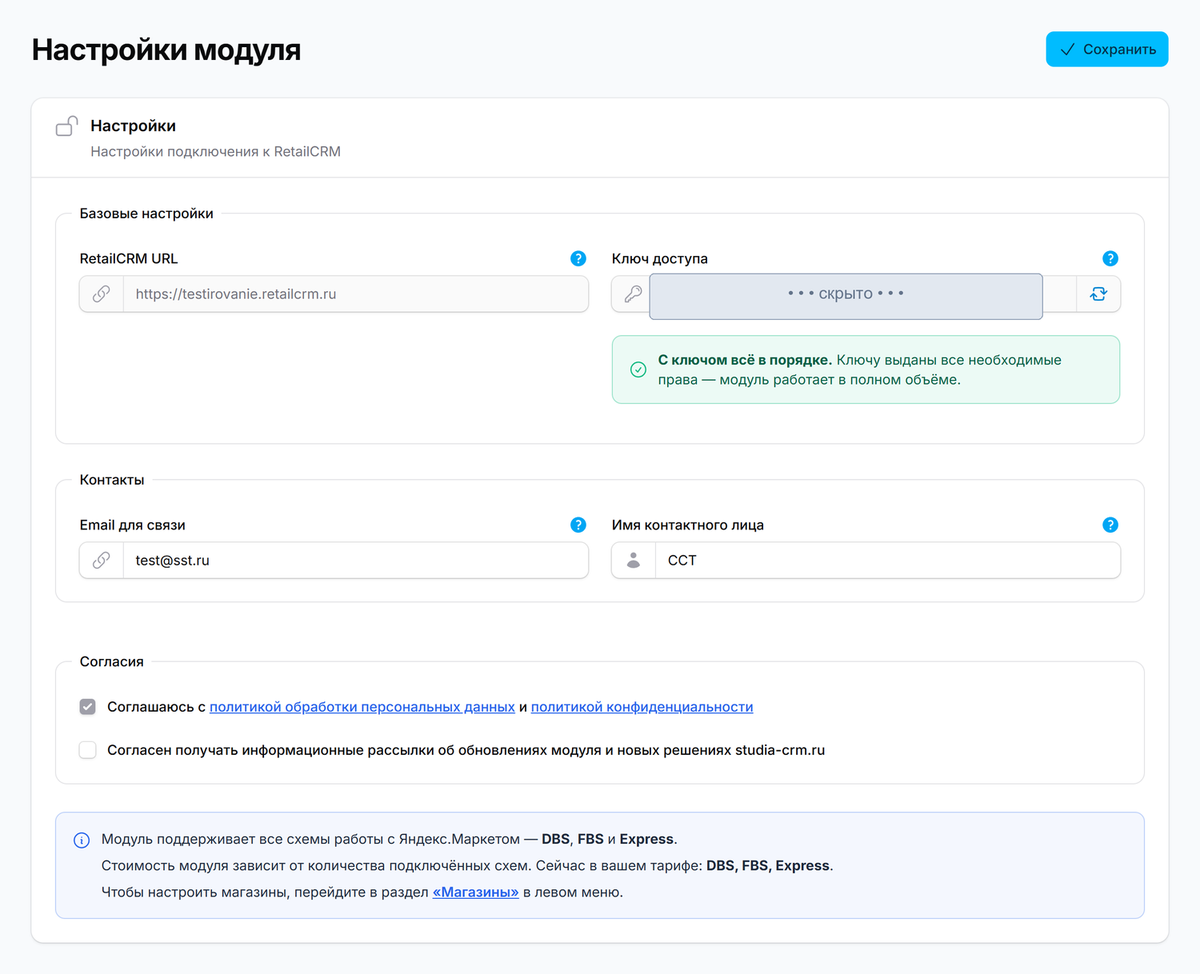Viewport: 1200px width, 974px height.
Task: Click the Email для связи label
Action: click(133, 524)
